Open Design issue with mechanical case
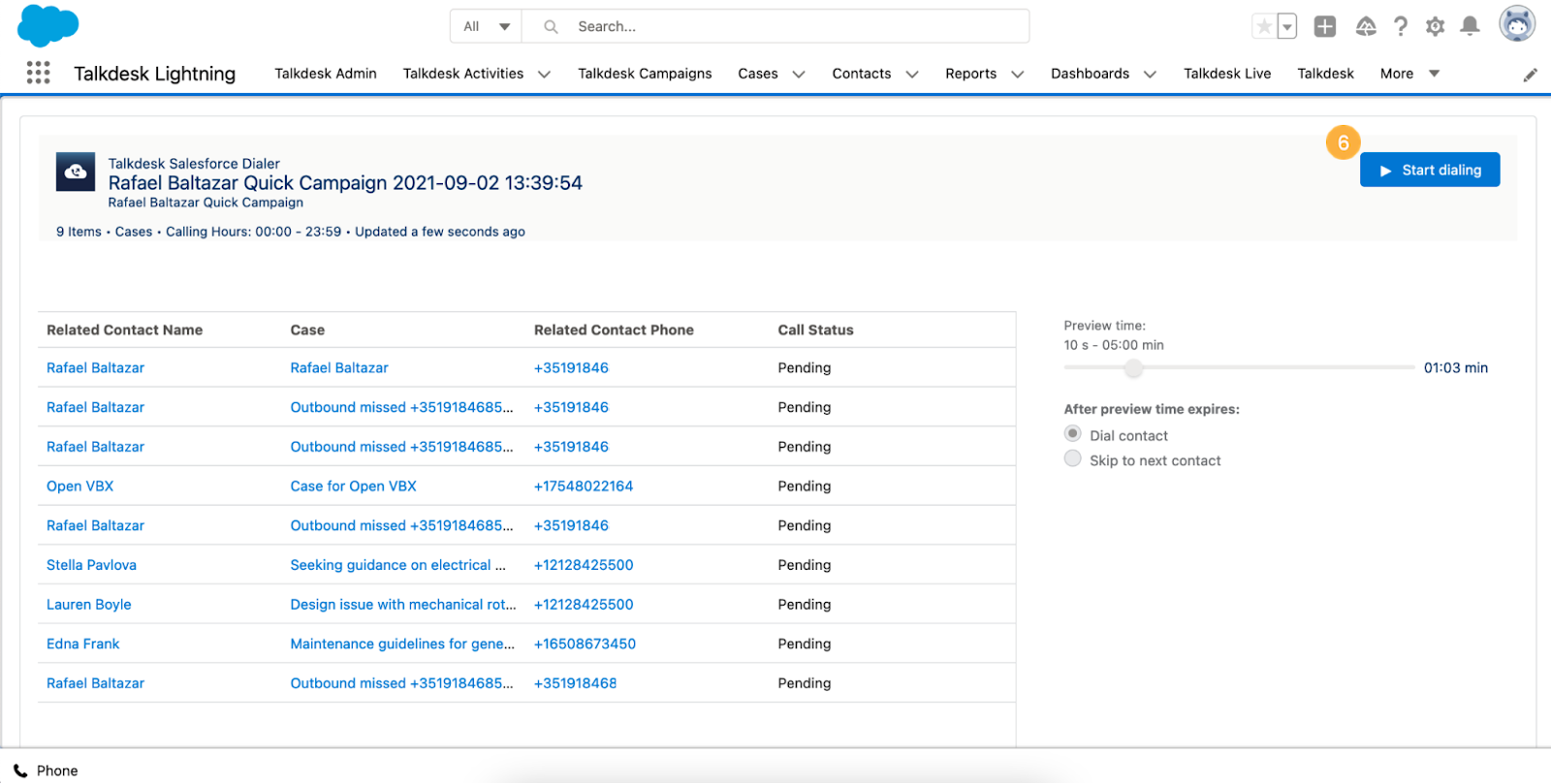The height and width of the screenshot is (784, 1551). click(403, 605)
